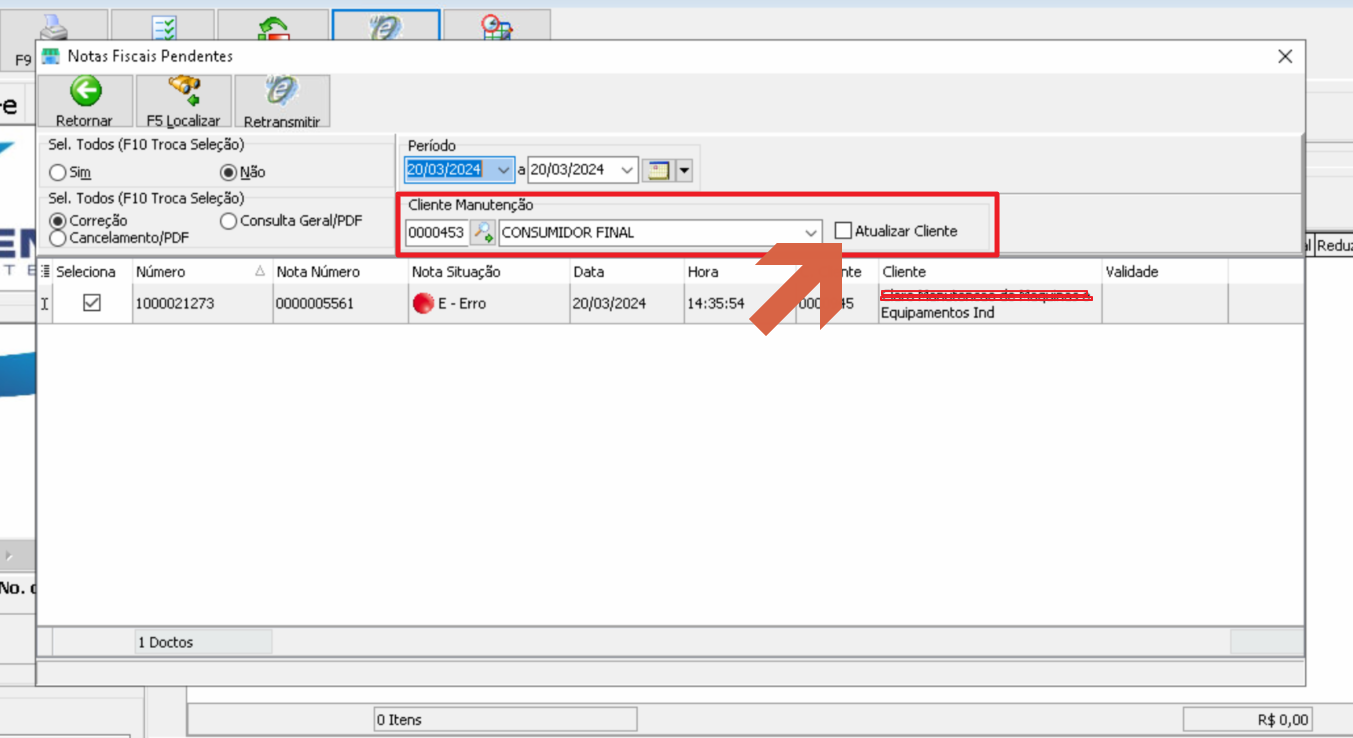The width and height of the screenshot is (1353, 738).
Task: Click the Retransmitir toolbar button
Action: [281, 101]
